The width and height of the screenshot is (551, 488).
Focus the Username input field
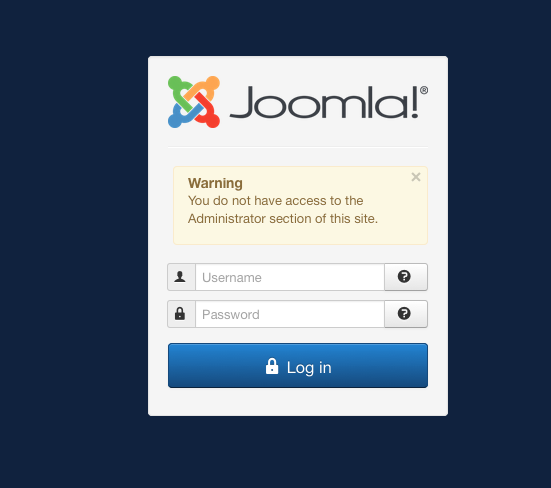point(290,277)
